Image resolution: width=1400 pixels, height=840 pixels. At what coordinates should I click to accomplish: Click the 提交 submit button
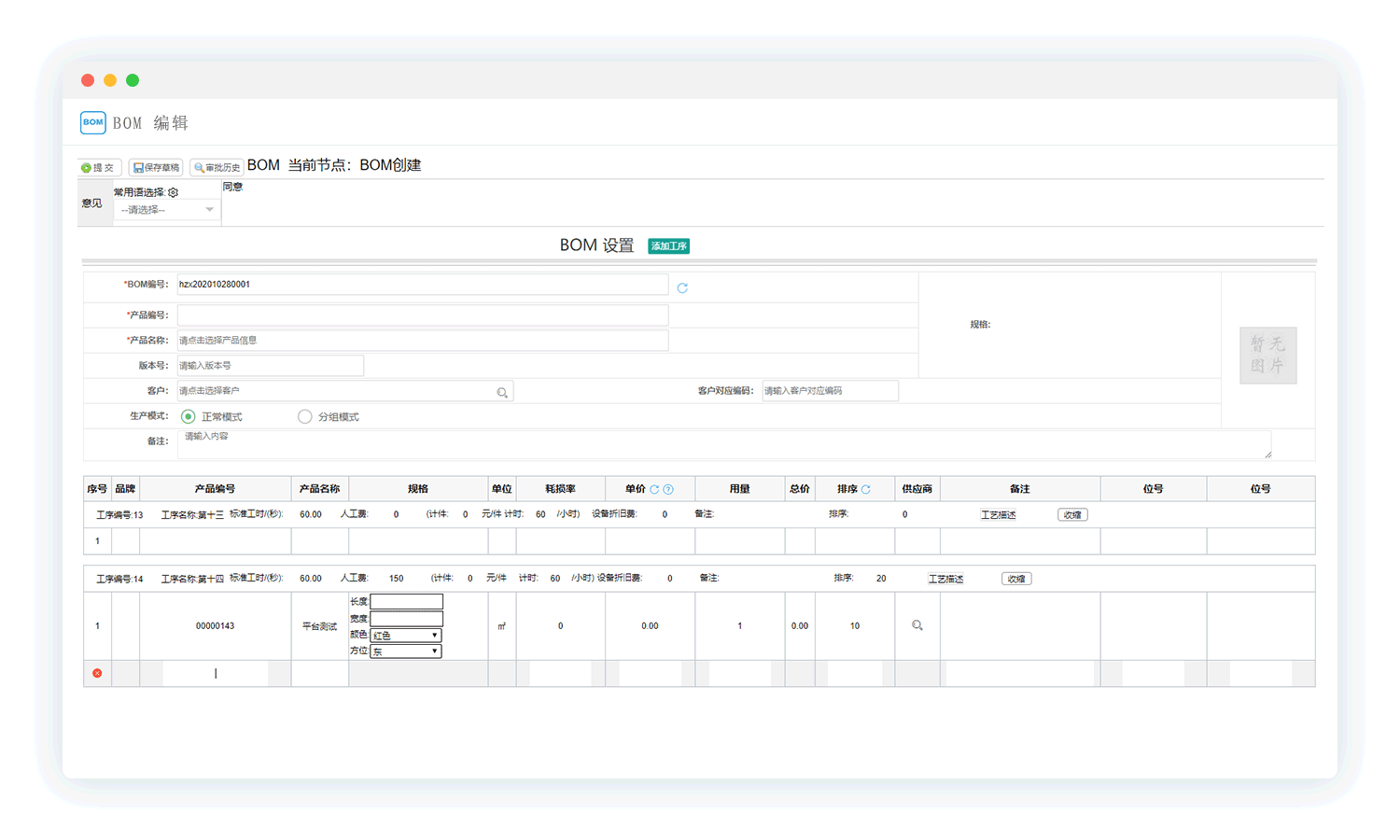click(99, 168)
